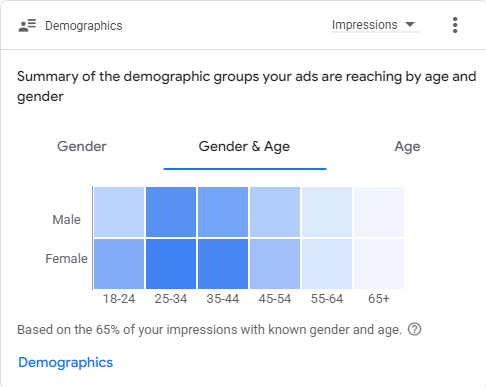The height and width of the screenshot is (387, 486).
Task: Select the Female 35-44 heatmap cell
Action: coord(223,264)
